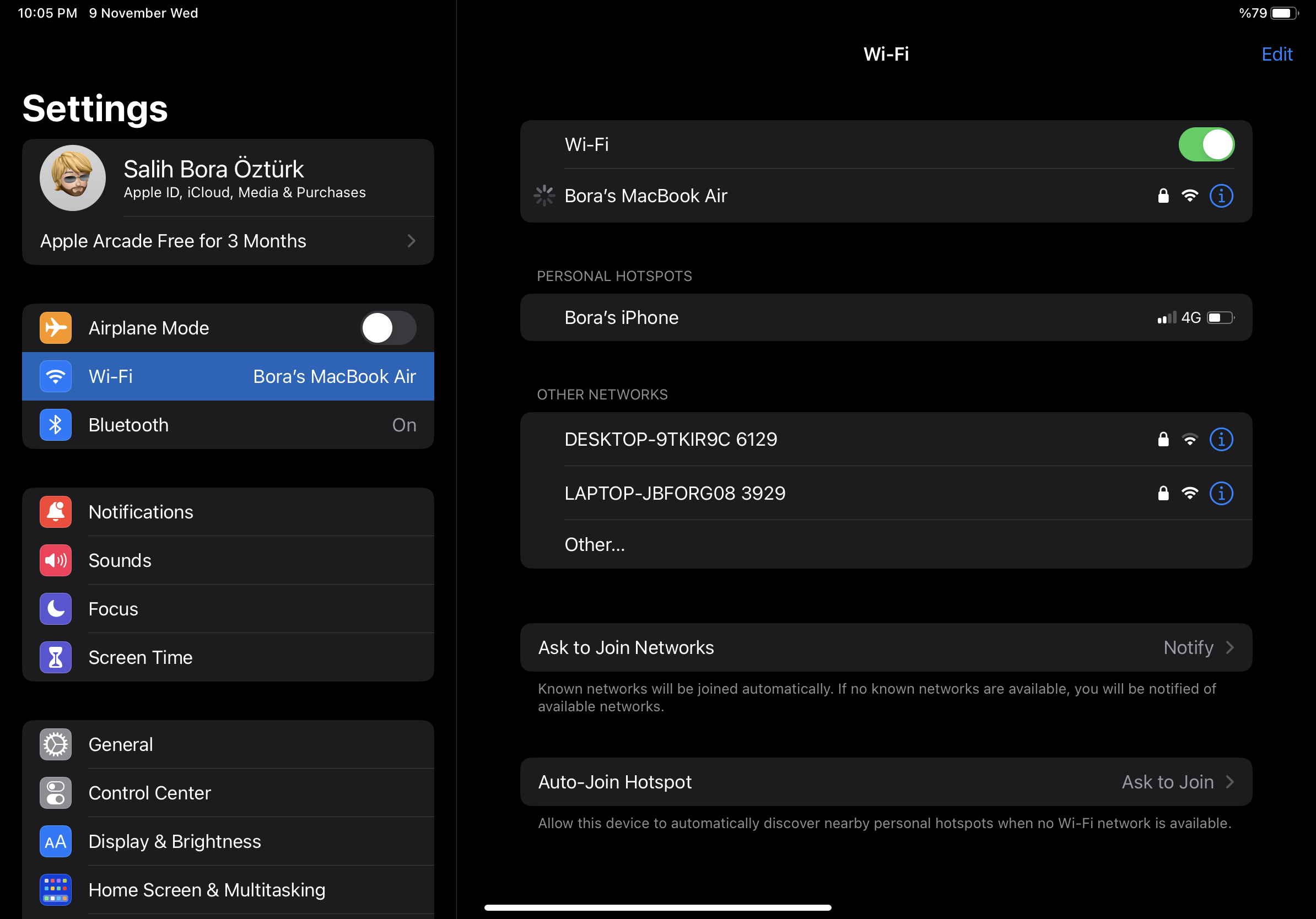This screenshot has width=1316, height=919.
Task: Open info for DESKTOP-9TKIR9C 6129 network
Action: tap(1221, 440)
